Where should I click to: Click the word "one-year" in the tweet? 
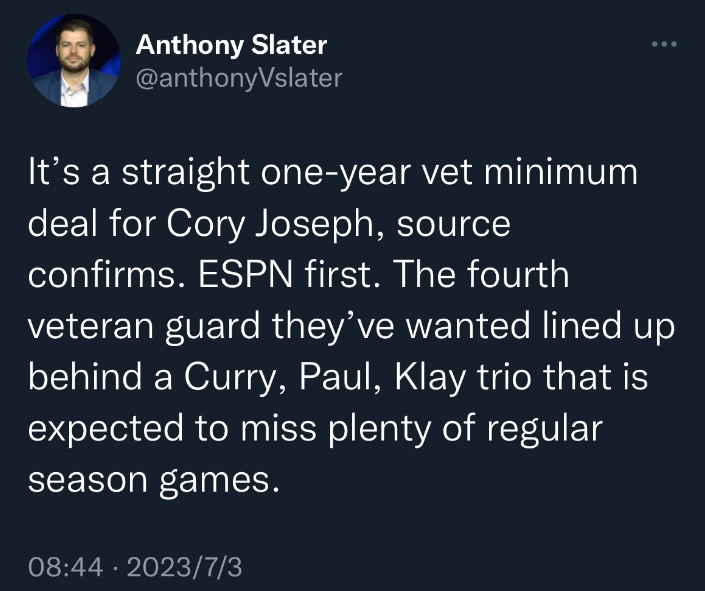tap(336, 174)
